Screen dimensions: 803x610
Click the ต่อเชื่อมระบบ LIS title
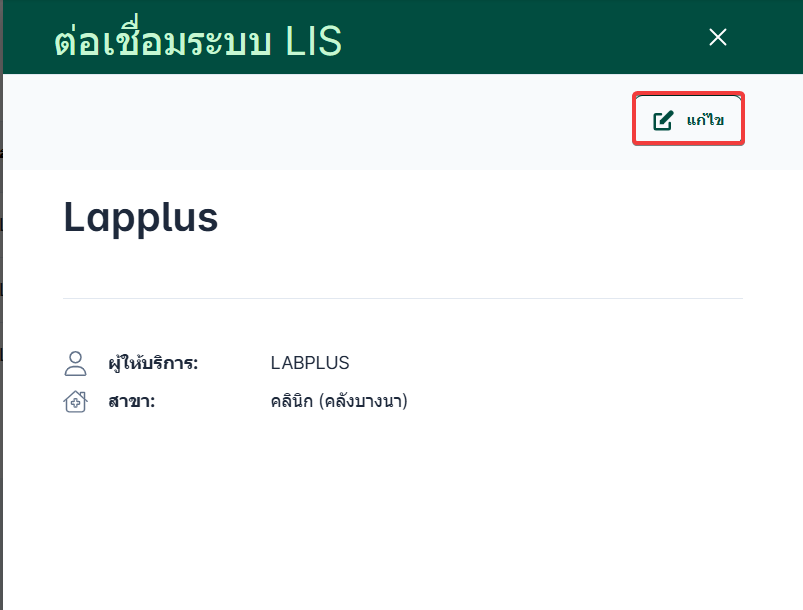click(x=197, y=41)
